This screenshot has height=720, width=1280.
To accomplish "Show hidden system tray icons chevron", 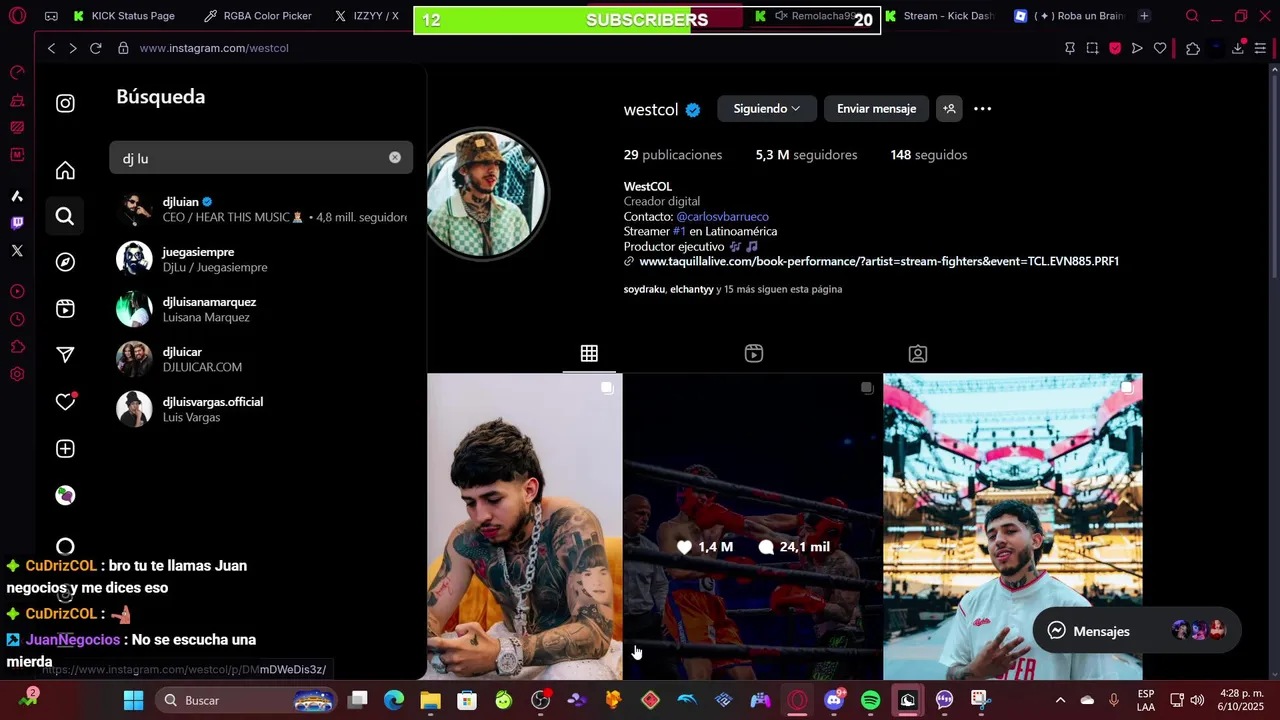I will coord(1060,700).
